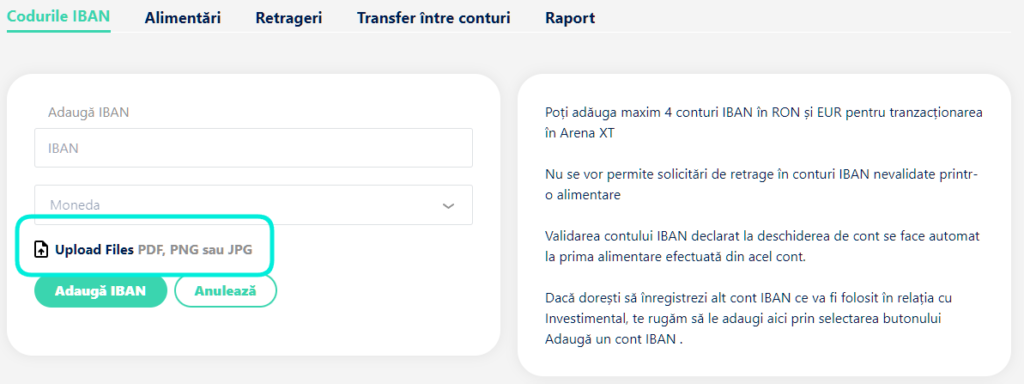Open the Raport tab
This screenshot has height=384, width=1024.
click(x=570, y=18)
